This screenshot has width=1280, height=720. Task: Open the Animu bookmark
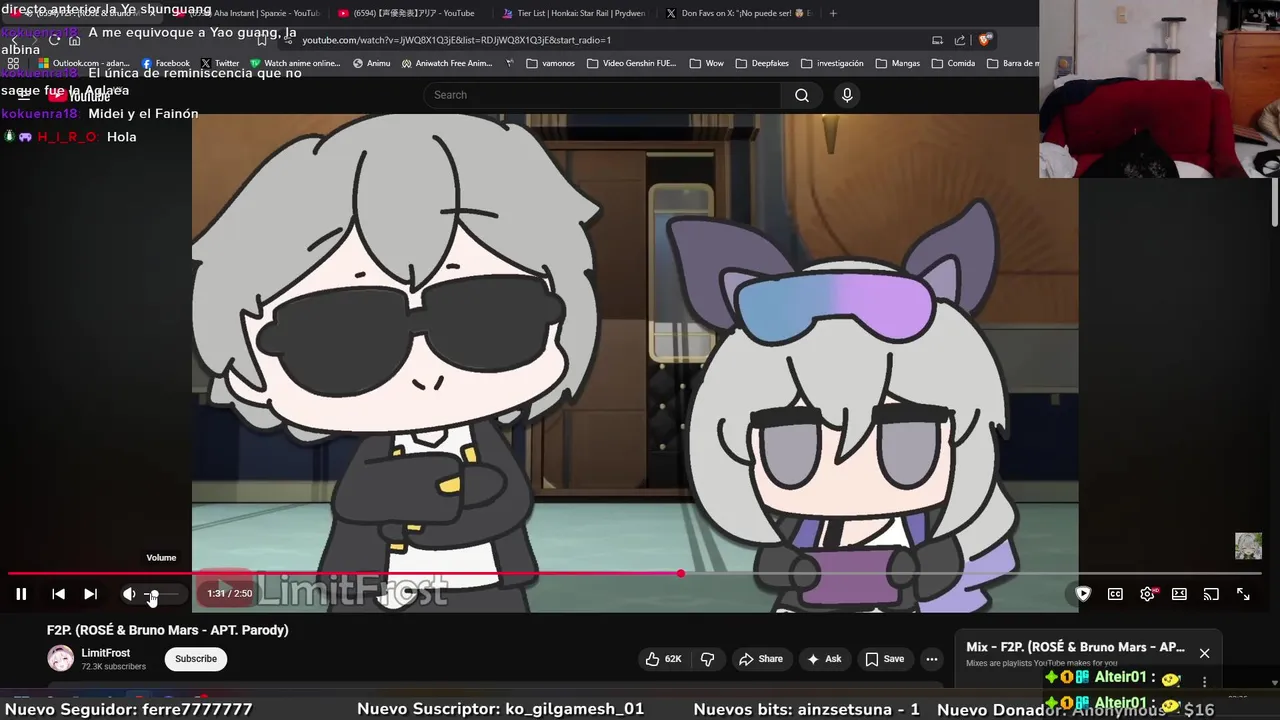point(371,63)
